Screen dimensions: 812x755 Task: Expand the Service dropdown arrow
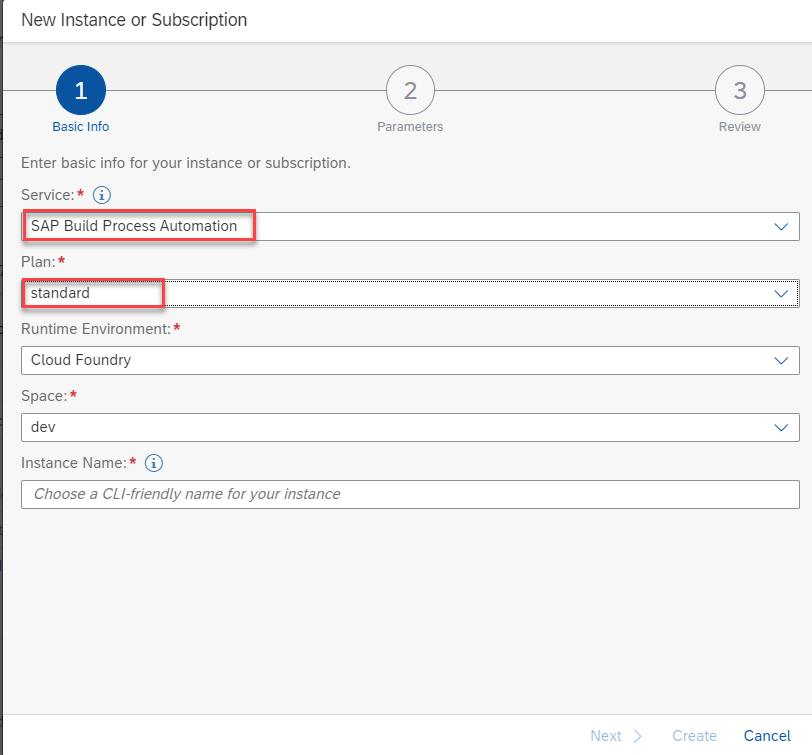tap(781, 227)
